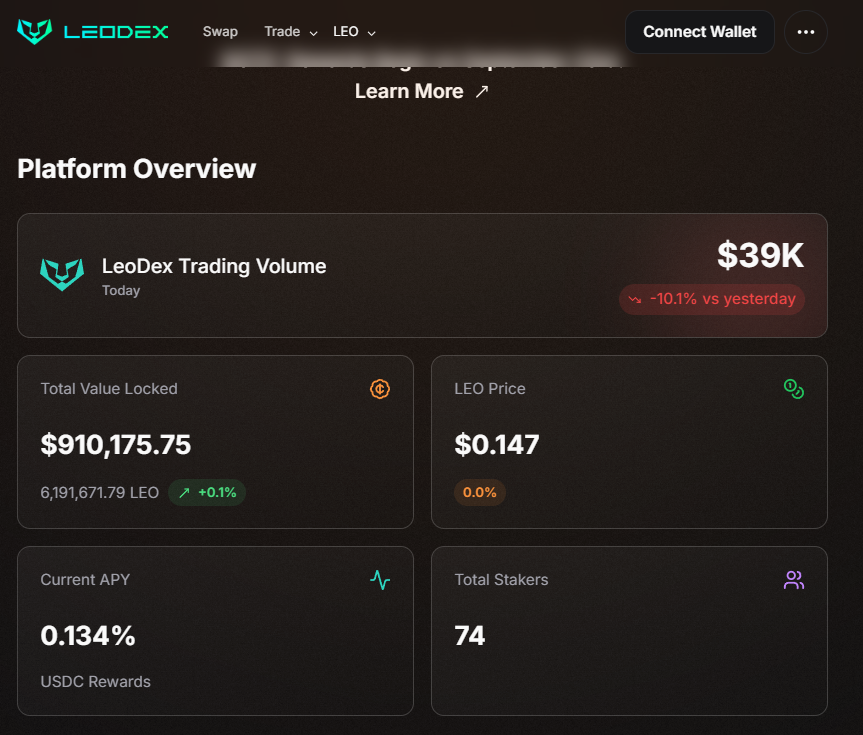The image size is (863, 735).
Task: Expand the Trade dropdown chevron
Action: 313,33
